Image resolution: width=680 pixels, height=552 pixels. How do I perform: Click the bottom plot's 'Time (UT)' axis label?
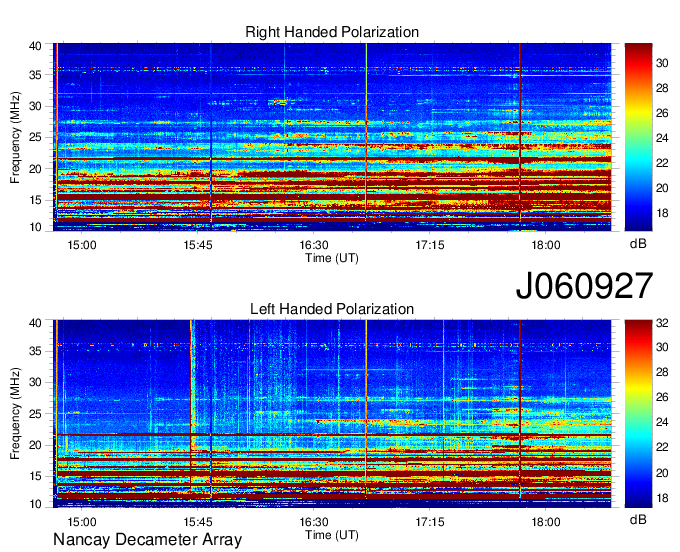(332, 535)
